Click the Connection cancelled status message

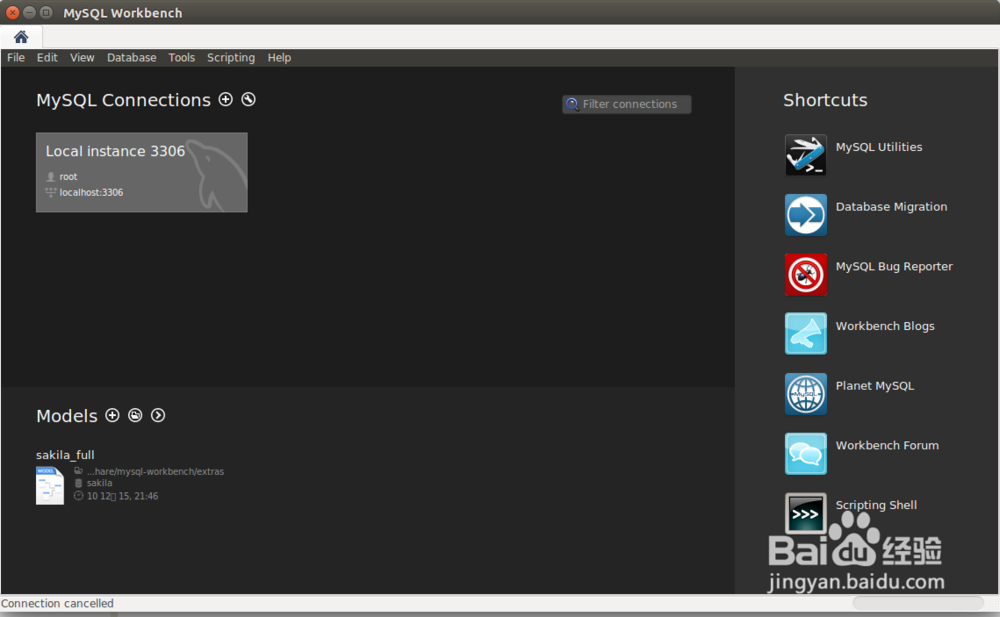(x=57, y=603)
